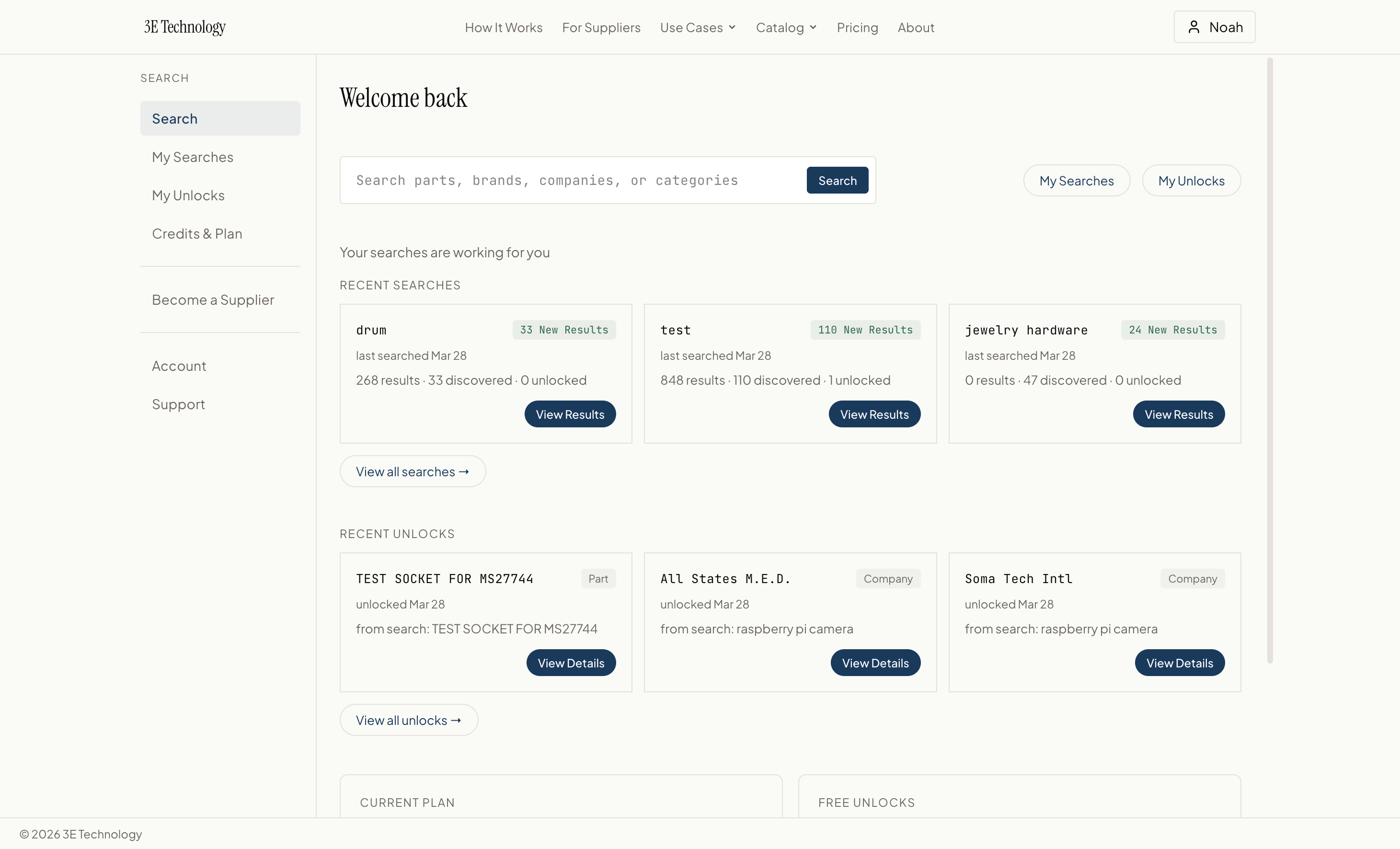Viewport: 1400px width, 849px height.
Task: Click the user profile icon next to Noah
Action: tap(1194, 27)
